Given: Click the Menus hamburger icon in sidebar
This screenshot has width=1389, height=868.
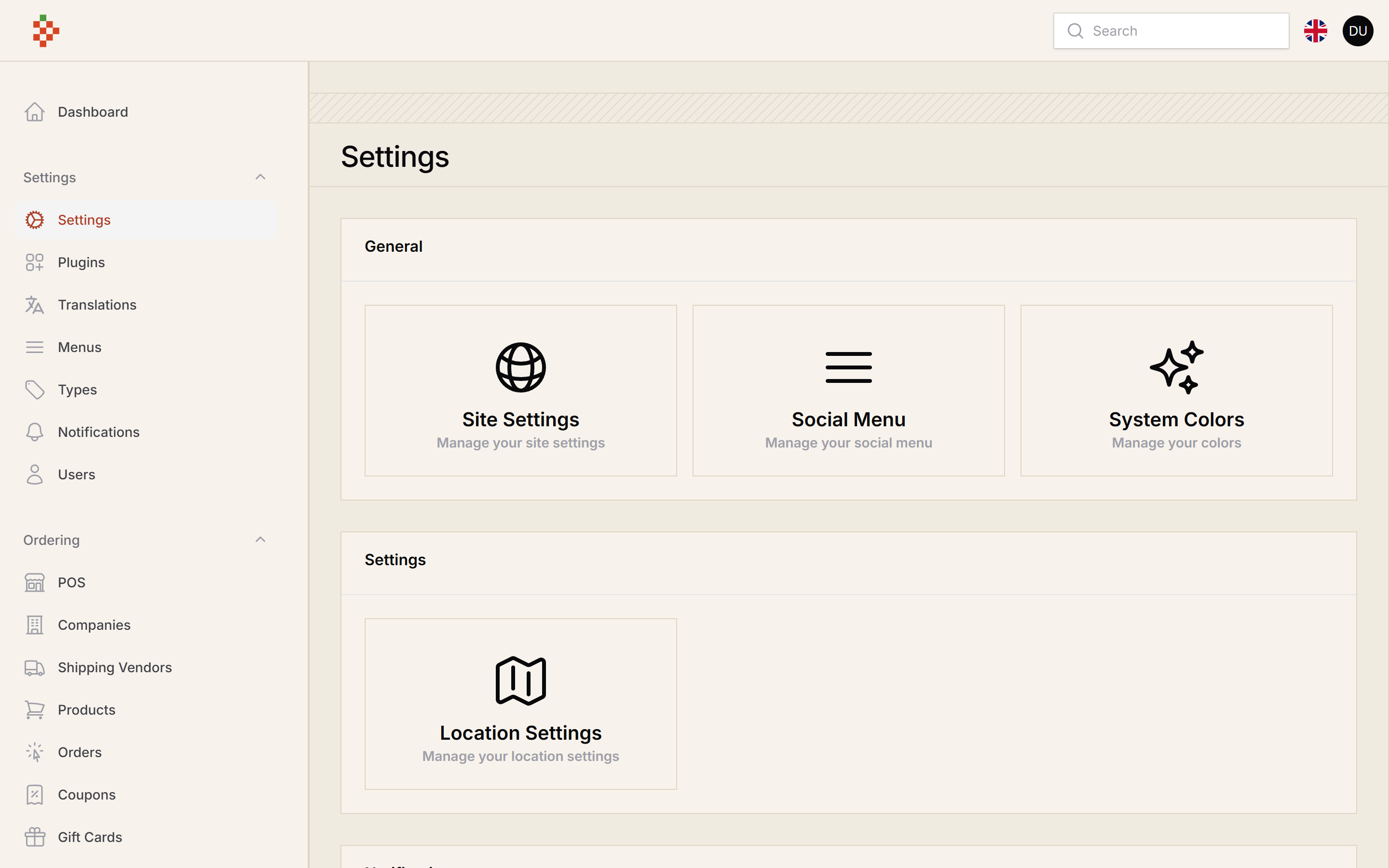Looking at the screenshot, I should tap(34, 347).
